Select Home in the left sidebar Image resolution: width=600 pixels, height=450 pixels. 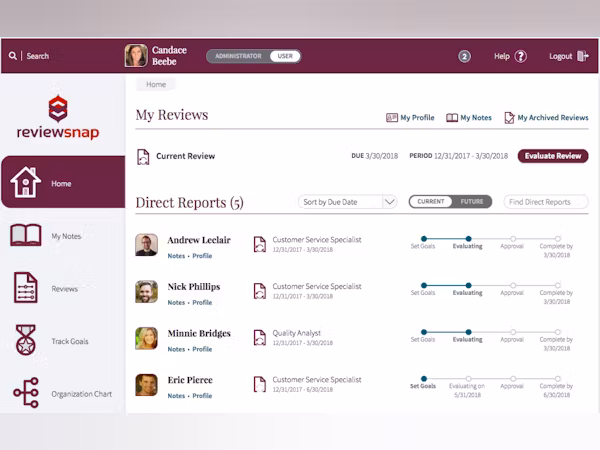(62, 183)
